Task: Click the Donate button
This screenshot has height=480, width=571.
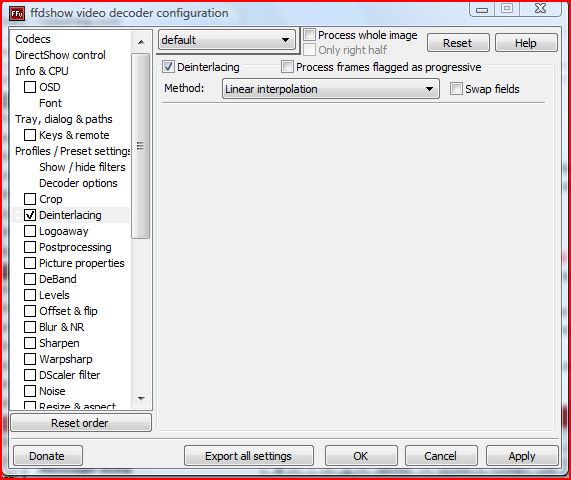Action: coord(47,456)
